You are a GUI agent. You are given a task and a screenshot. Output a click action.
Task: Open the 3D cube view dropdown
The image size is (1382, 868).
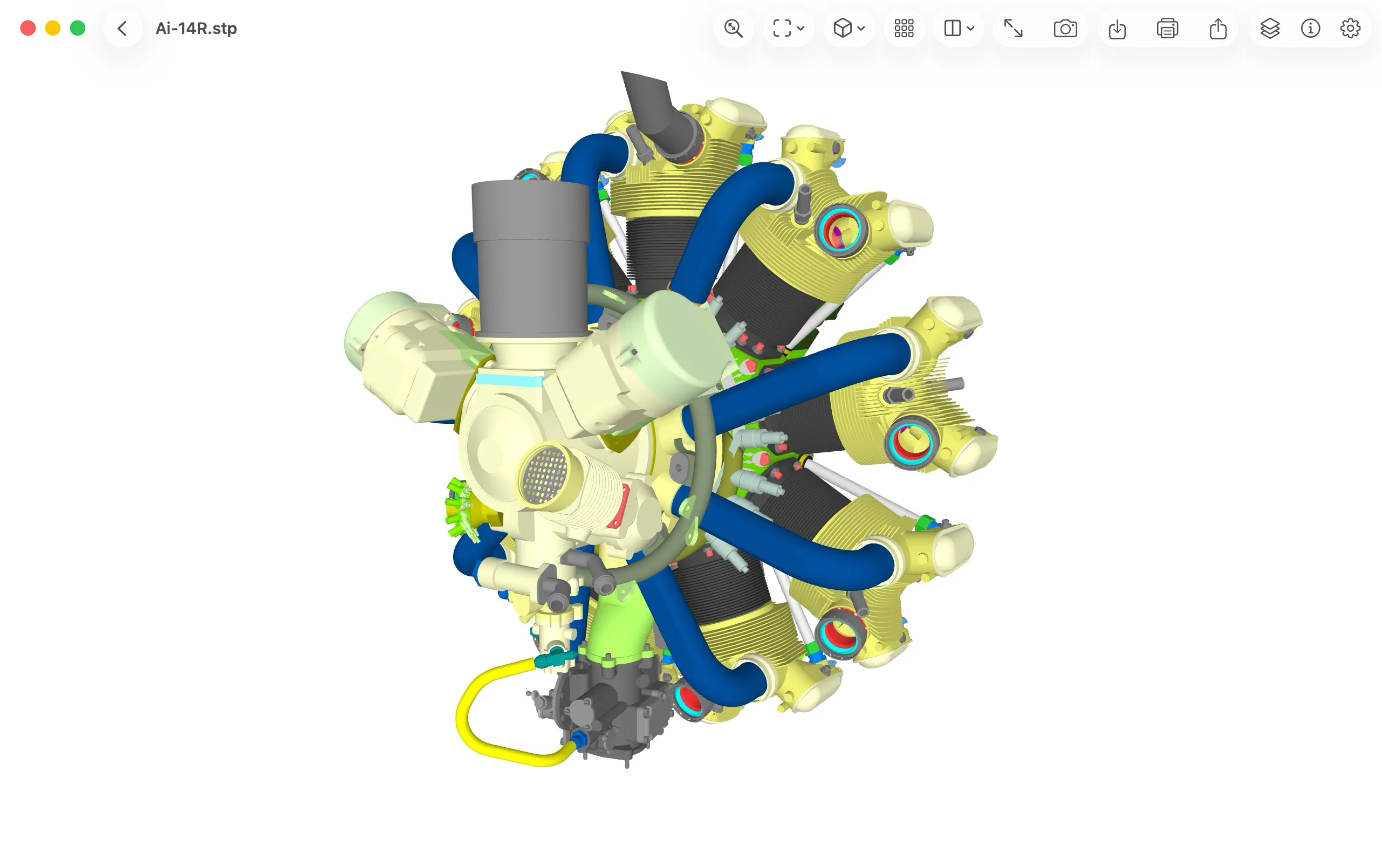[849, 28]
